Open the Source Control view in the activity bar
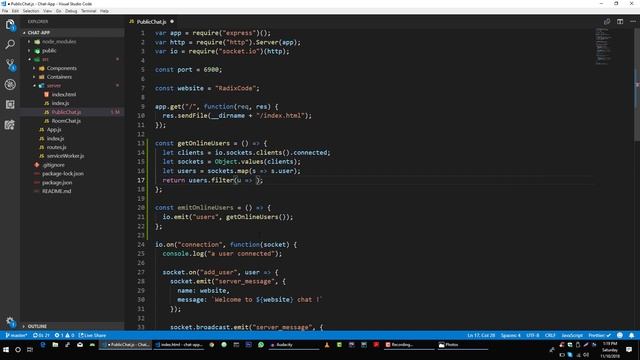640x360 pixels. coord(10,64)
